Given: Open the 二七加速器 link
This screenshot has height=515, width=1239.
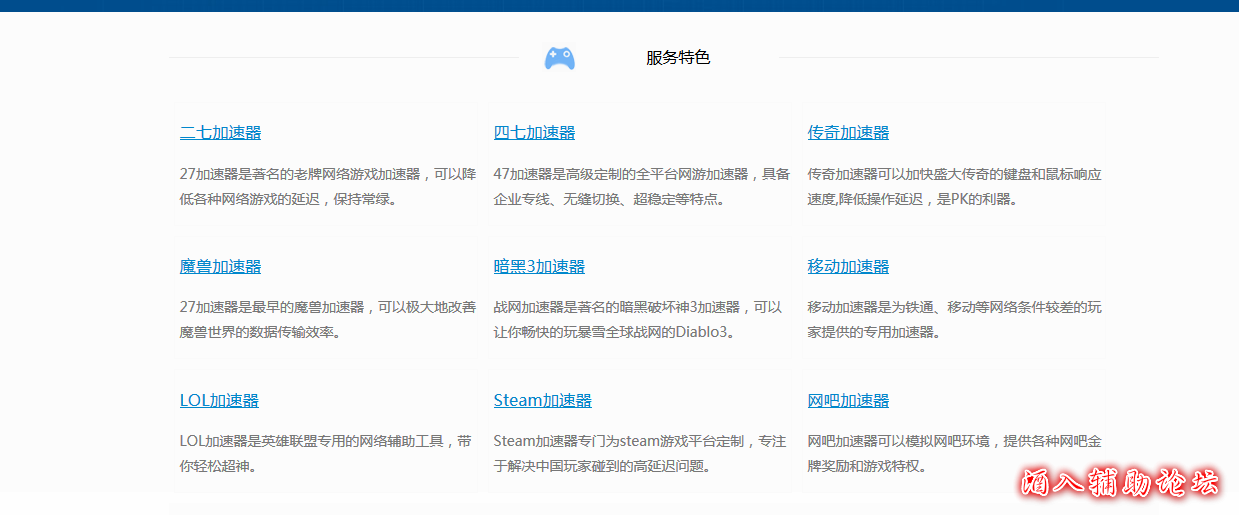Looking at the screenshot, I should pos(220,133).
